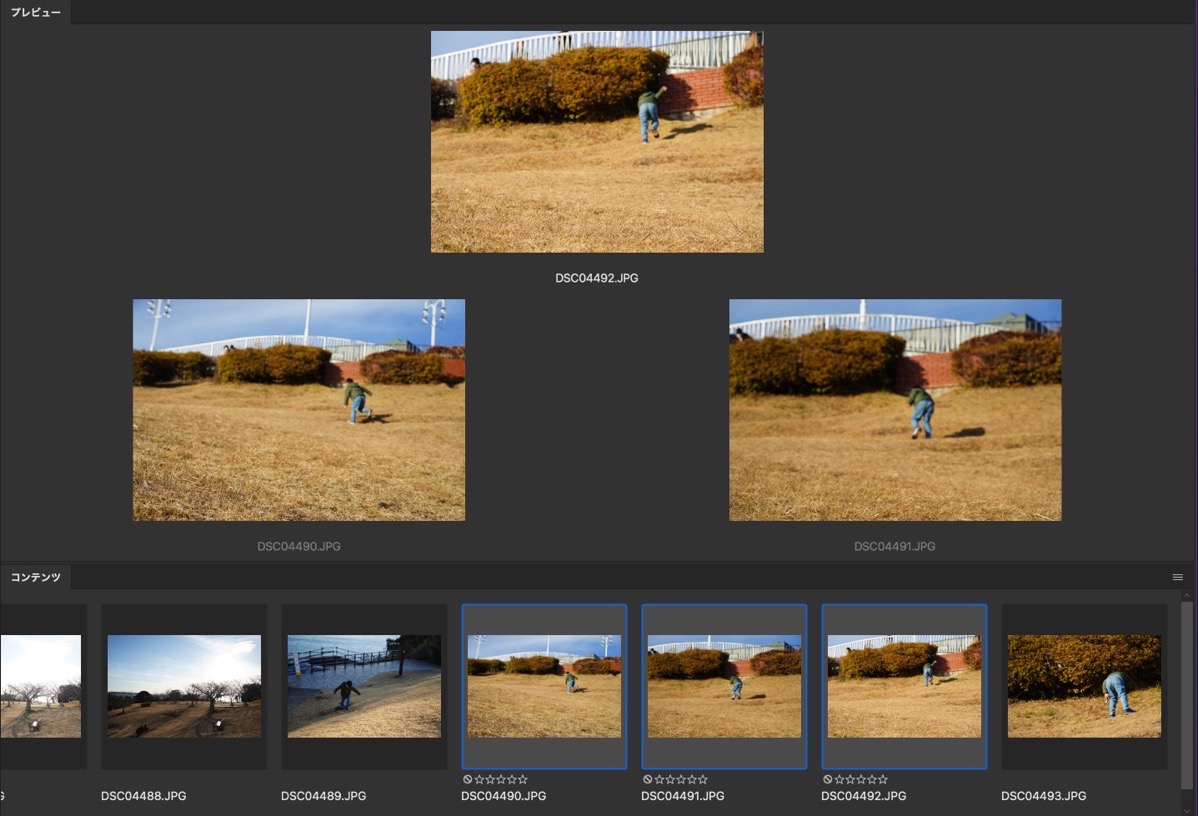The height and width of the screenshot is (816, 1198).
Task: Click the DSC04490.JPG preview image
Action: click(299, 410)
